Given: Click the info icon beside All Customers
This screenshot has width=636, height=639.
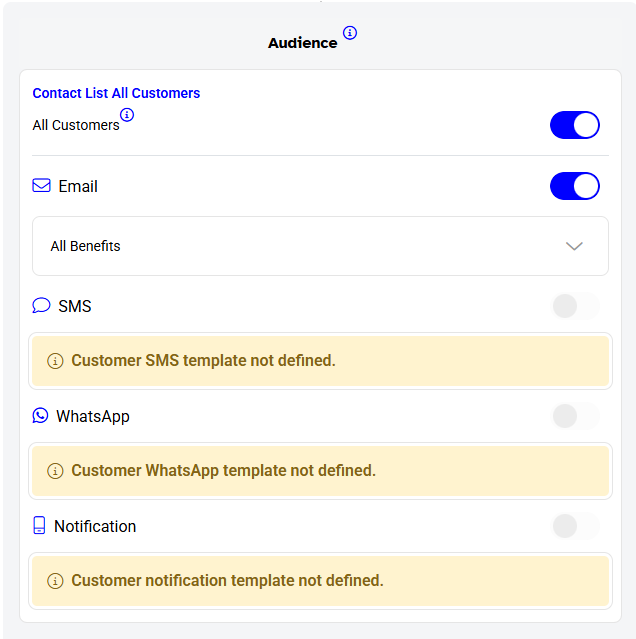Looking at the screenshot, I should pyautogui.click(x=127, y=115).
